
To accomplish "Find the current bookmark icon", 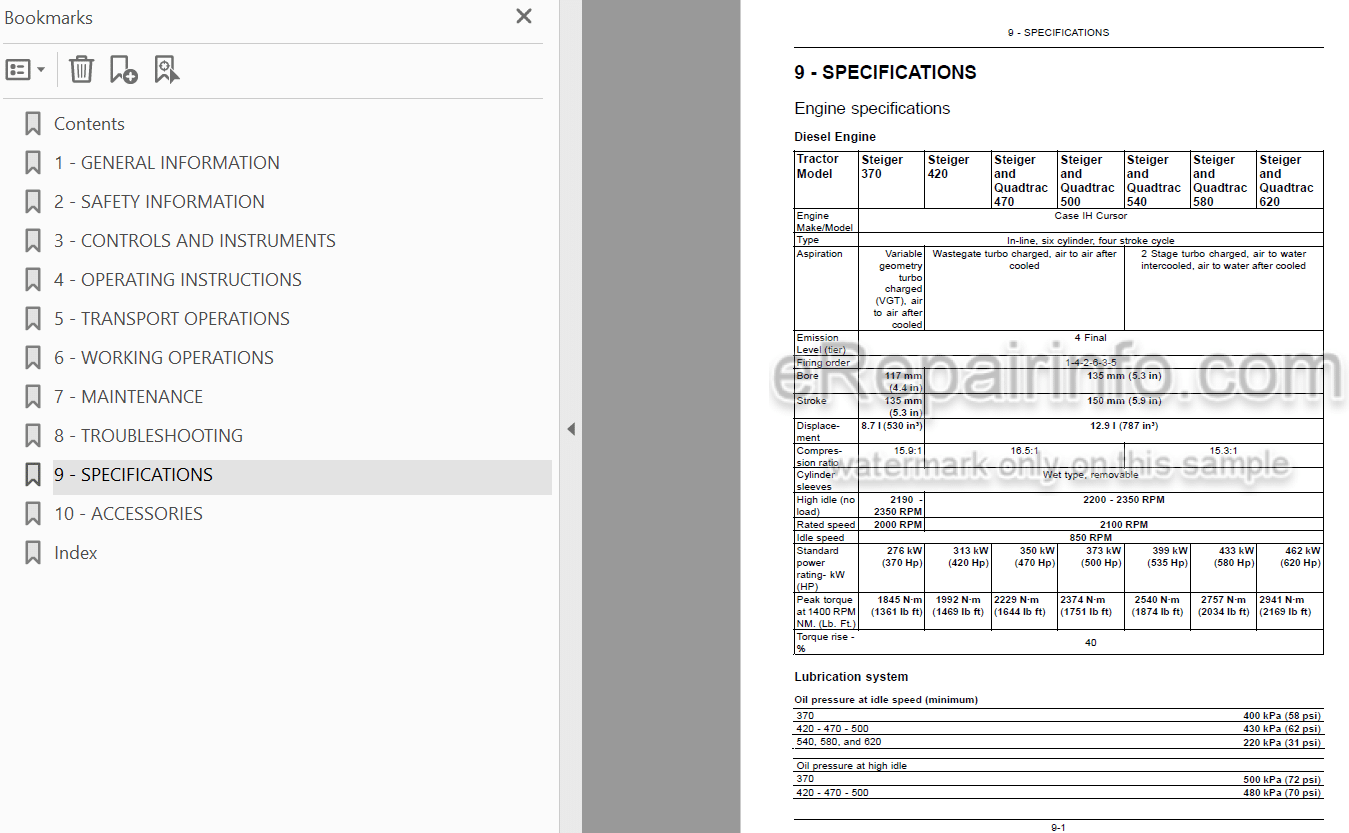I will (166, 70).
